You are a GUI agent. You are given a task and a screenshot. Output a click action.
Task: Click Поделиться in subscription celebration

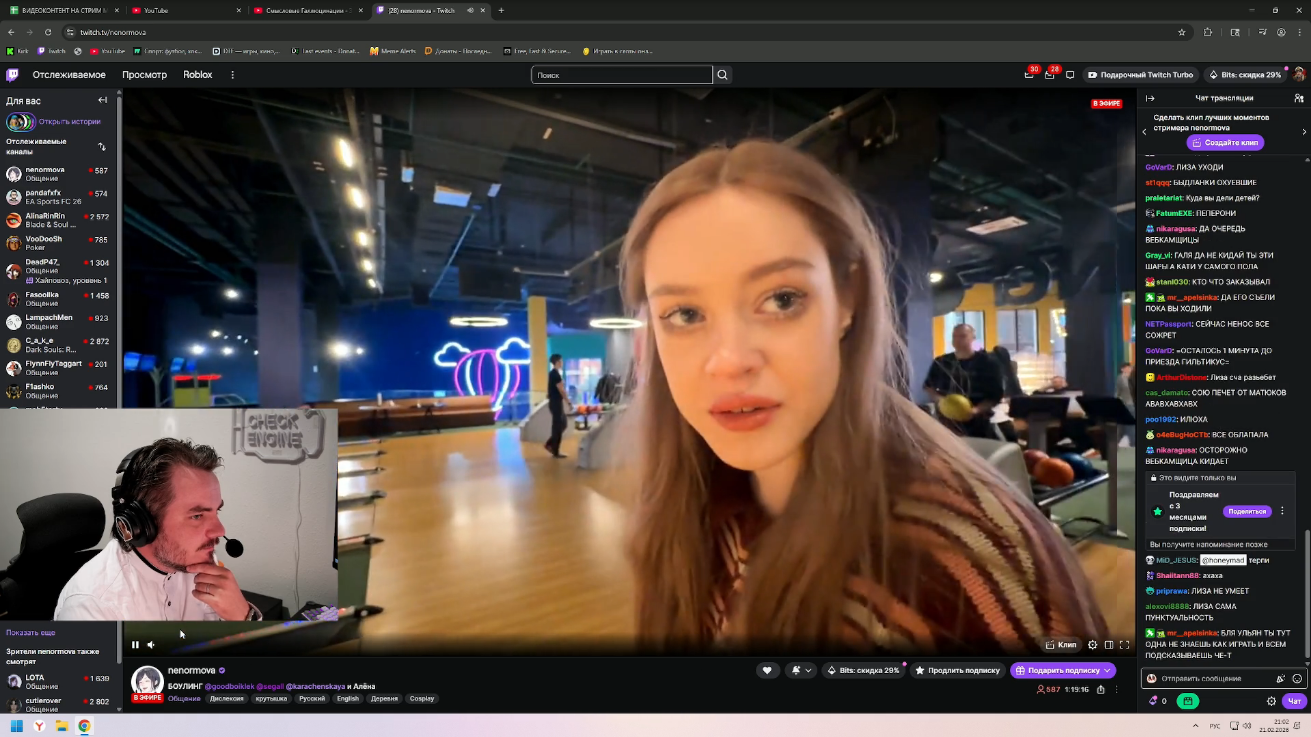click(1247, 511)
